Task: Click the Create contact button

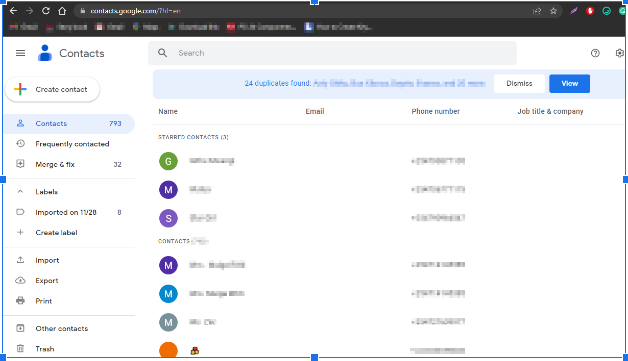Action: tap(52, 89)
